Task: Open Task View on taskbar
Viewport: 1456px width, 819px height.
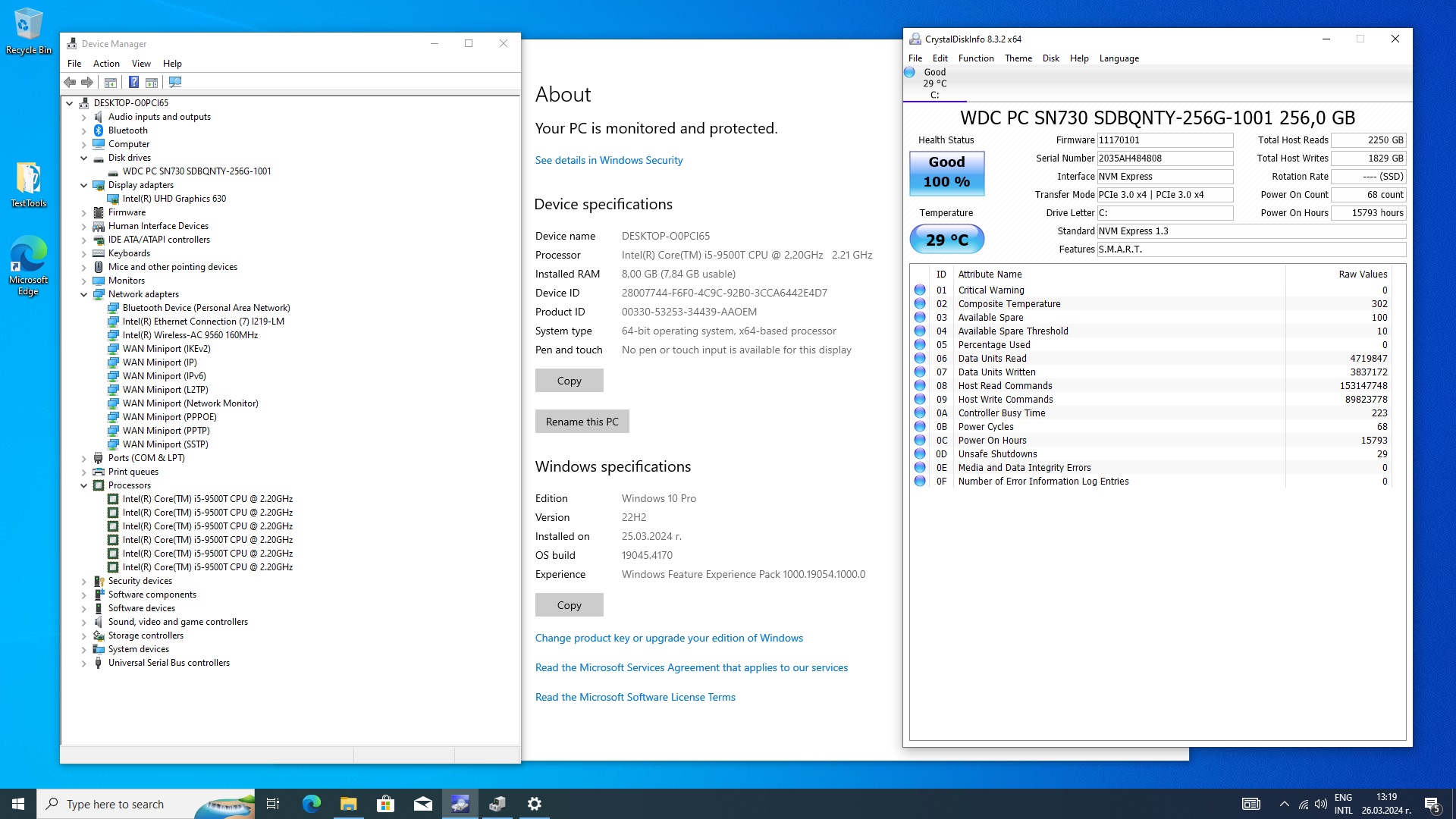Action: pos(273,804)
